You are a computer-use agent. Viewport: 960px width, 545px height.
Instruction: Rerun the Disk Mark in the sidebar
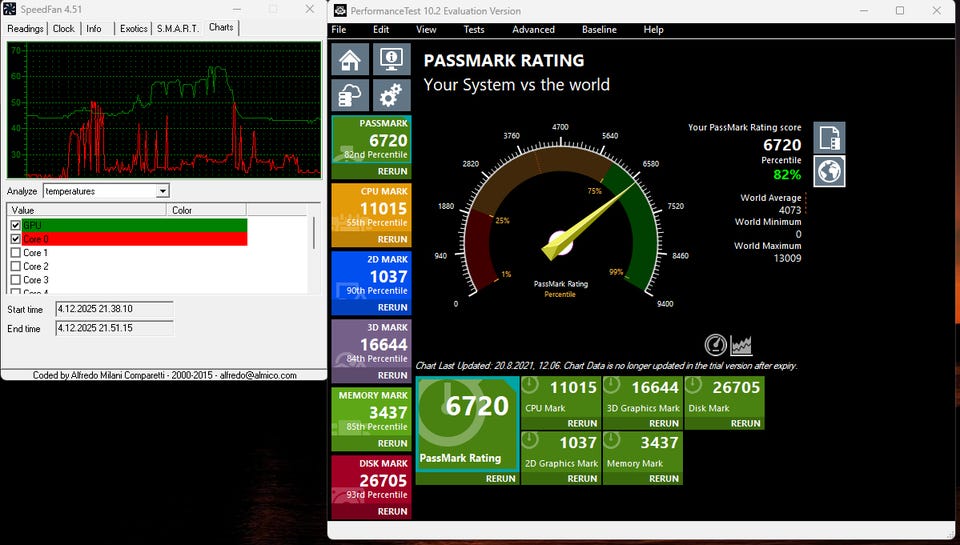[392, 511]
